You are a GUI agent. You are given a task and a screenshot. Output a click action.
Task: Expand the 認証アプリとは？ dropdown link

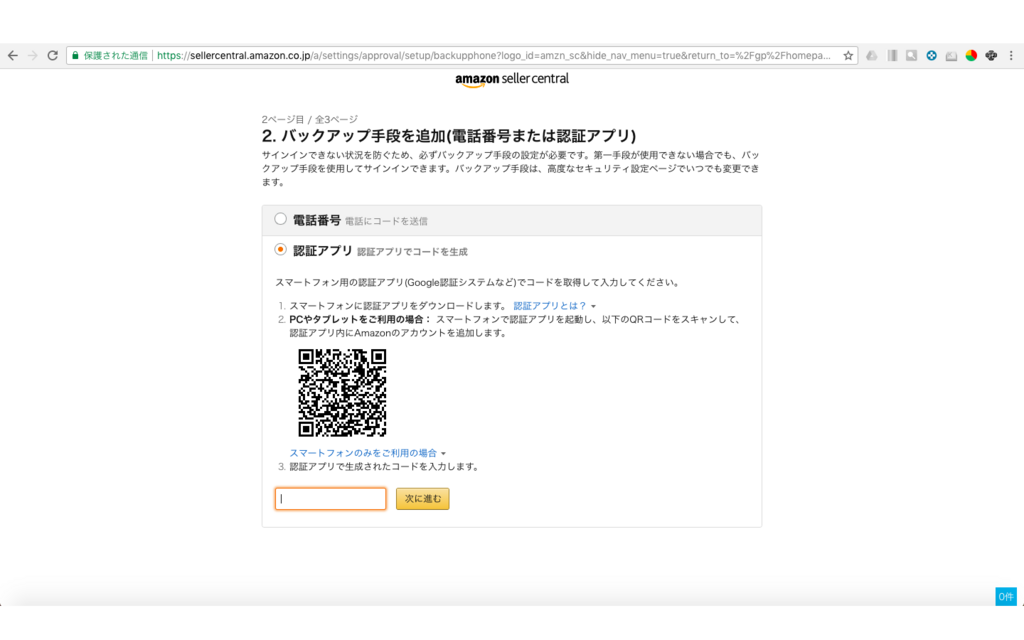[x=554, y=306]
